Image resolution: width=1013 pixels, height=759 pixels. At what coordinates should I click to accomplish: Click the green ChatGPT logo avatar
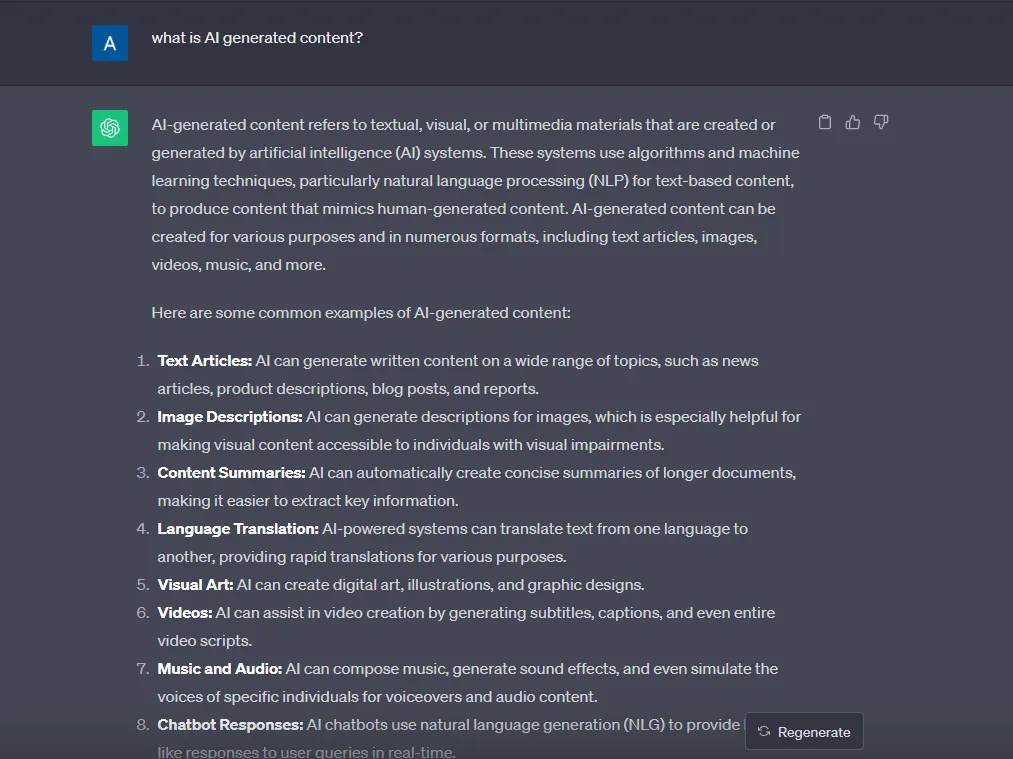click(110, 128)
